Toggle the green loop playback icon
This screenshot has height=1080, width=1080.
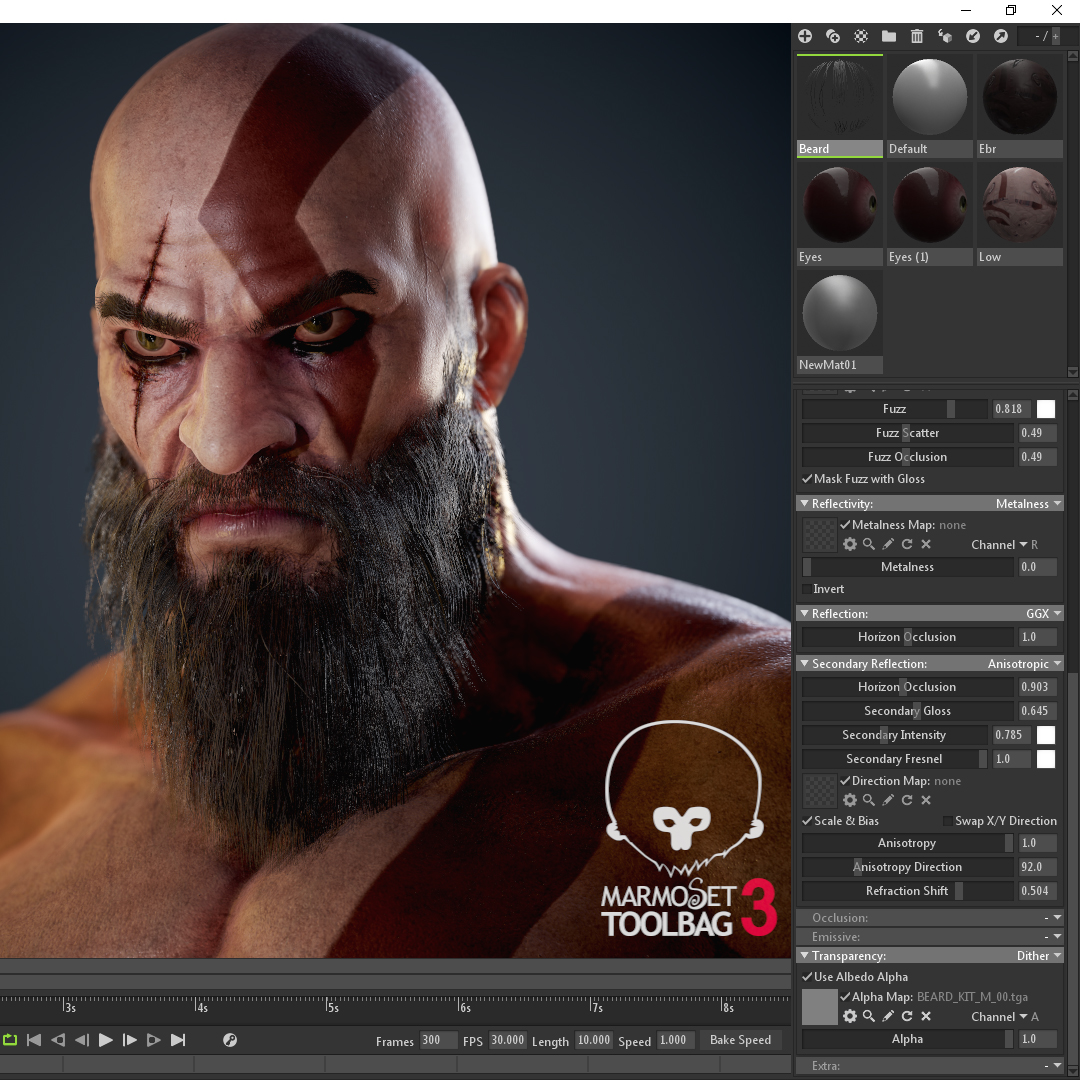(x=10, y=1040)
